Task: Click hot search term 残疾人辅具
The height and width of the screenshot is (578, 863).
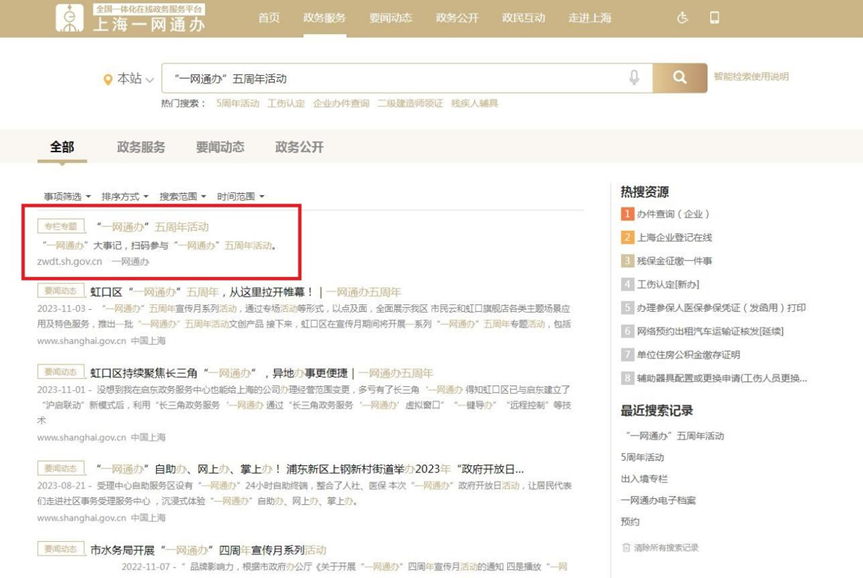Action: (x=474, y=103)
